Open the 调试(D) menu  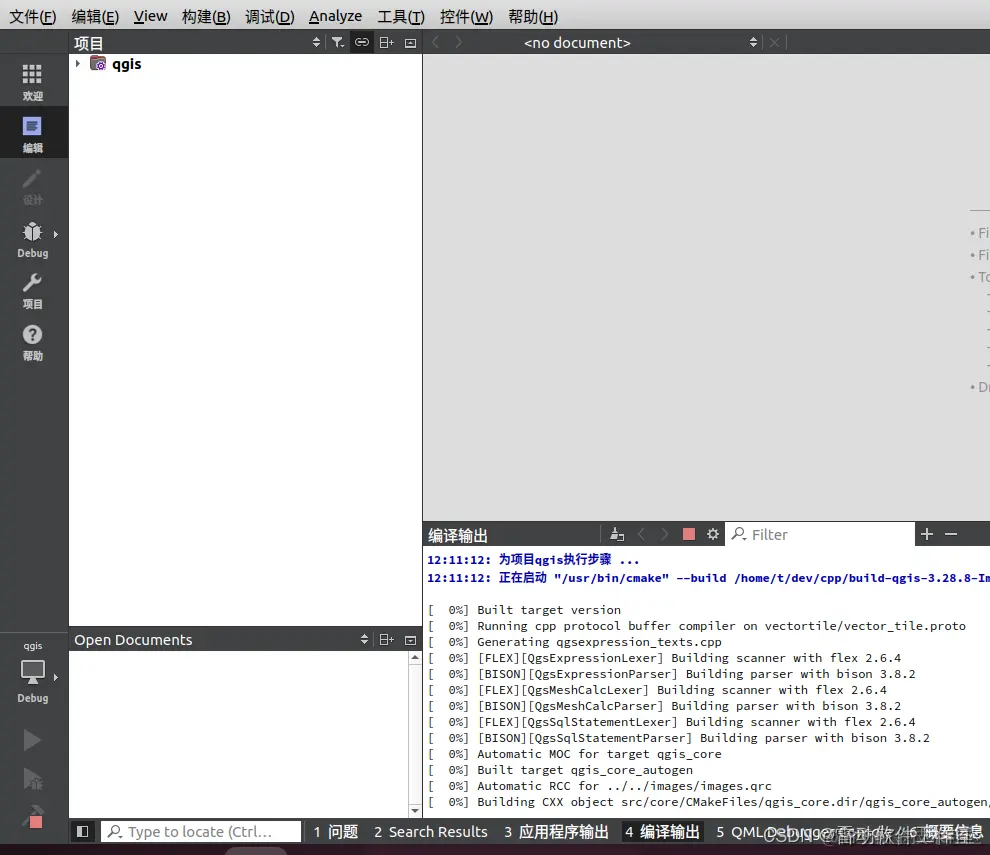click(x=270, y=16)
